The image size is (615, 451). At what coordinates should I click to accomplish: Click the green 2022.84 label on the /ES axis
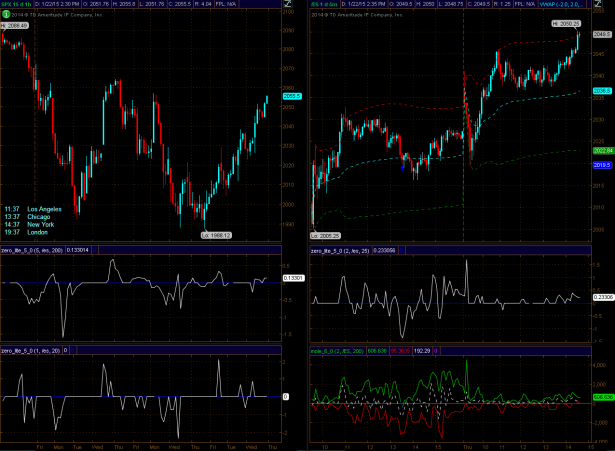point(603,150)
